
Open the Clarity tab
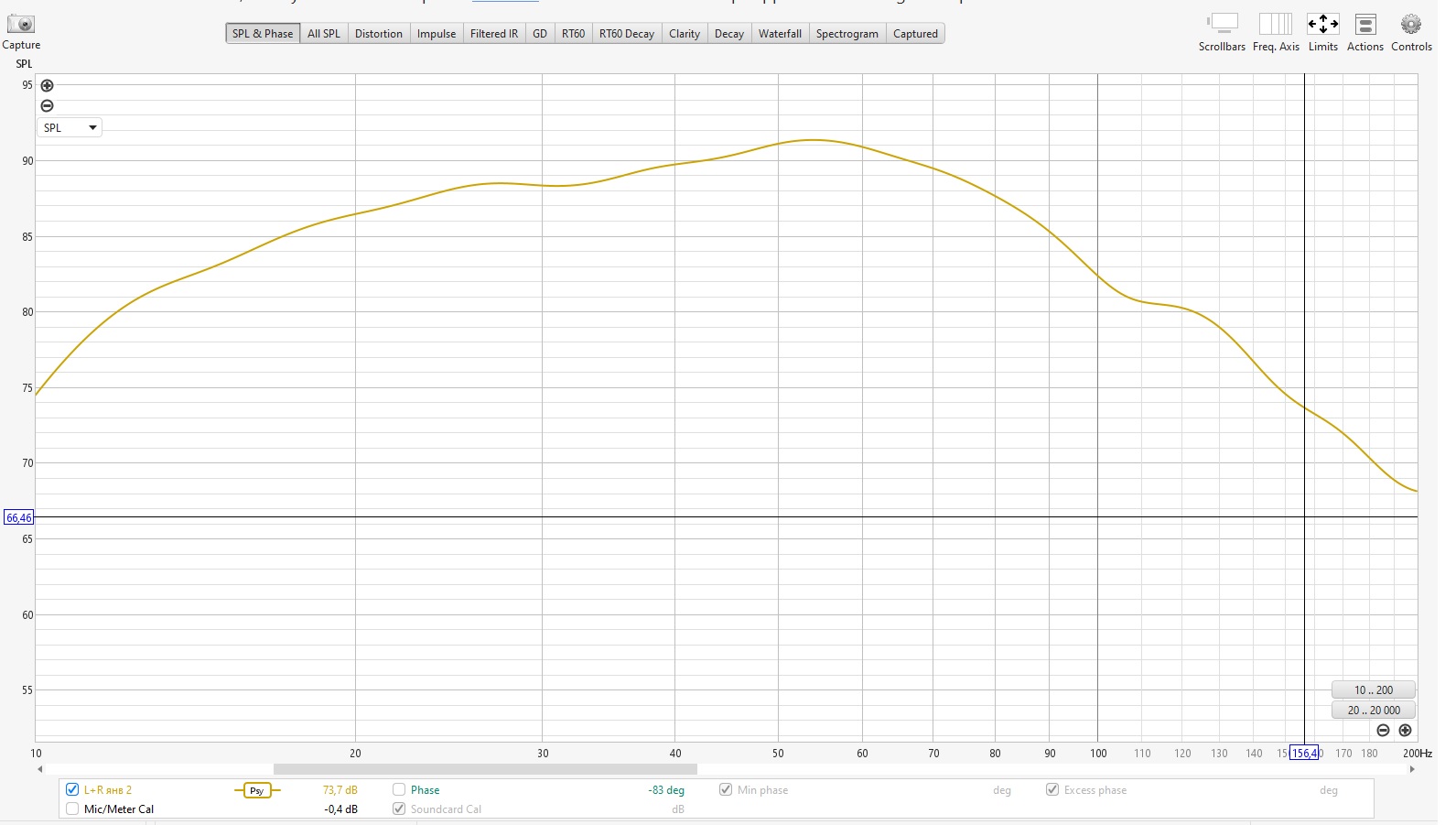coord(685,34)
